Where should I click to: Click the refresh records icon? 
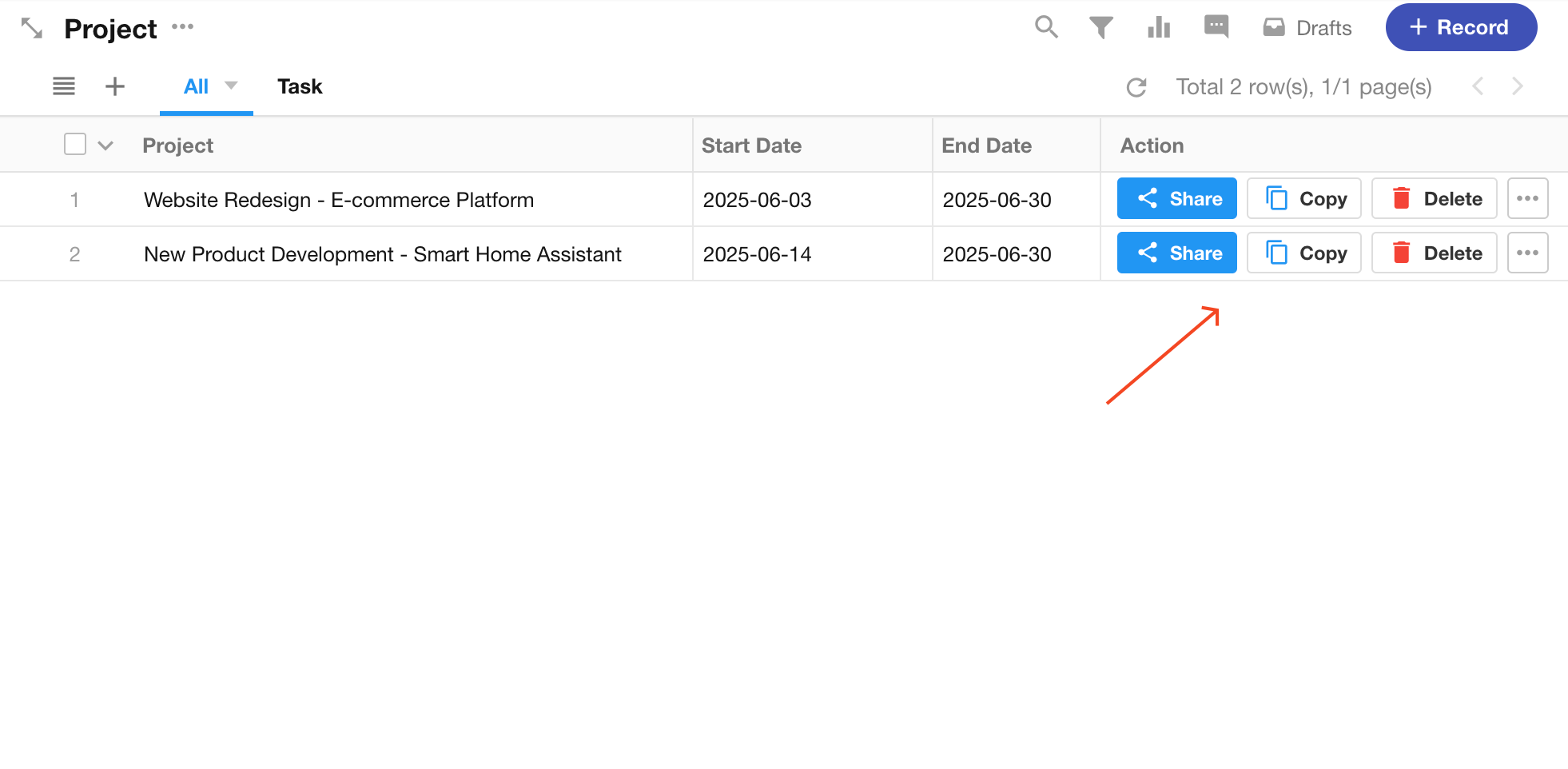click(x=1136, y=87)
